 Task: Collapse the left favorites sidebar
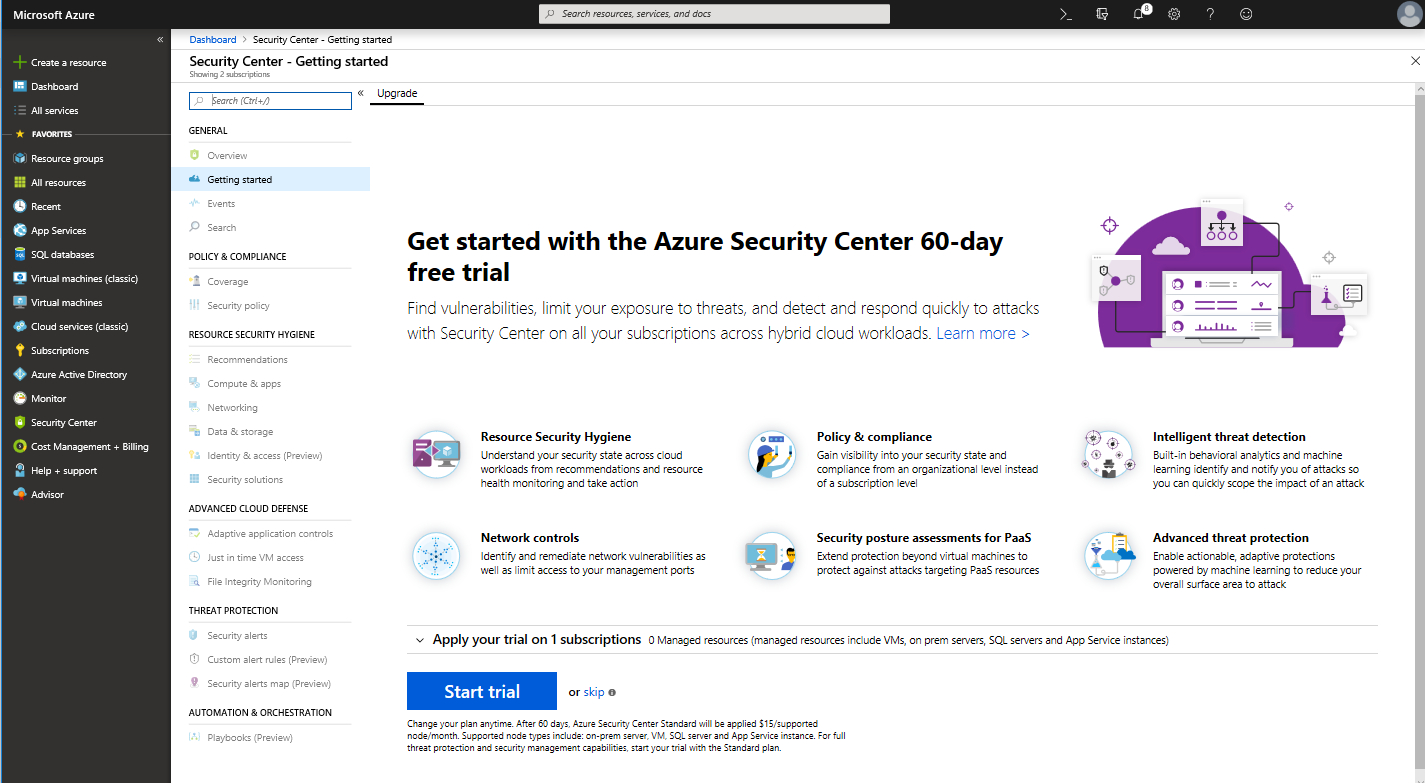coord(160,39)
